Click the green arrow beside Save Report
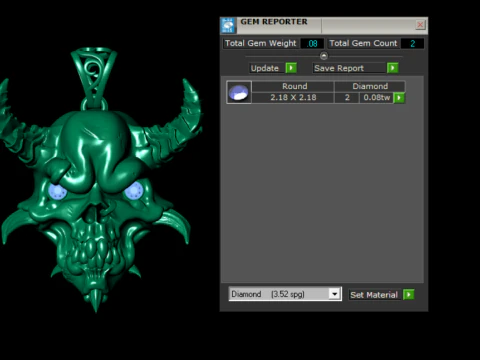The height and width of the screenshot is (360, 480). pos(393,68)
